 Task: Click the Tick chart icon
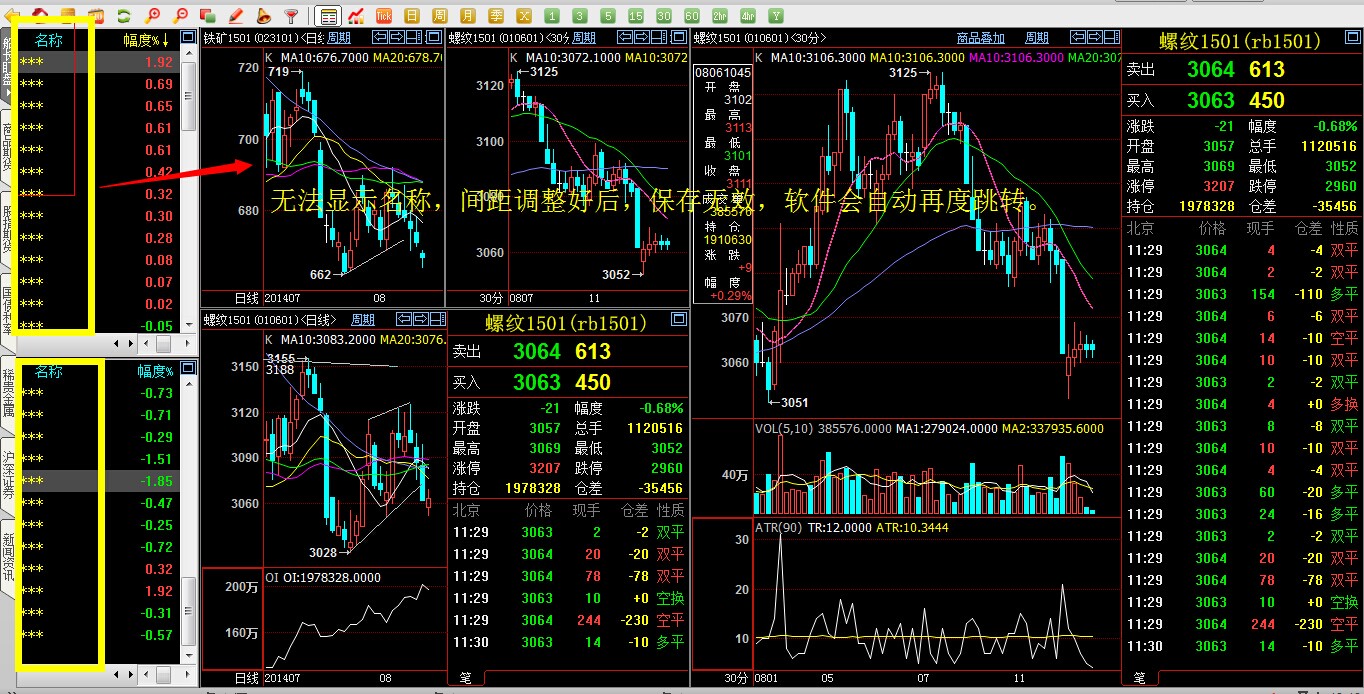pos(384,15)
